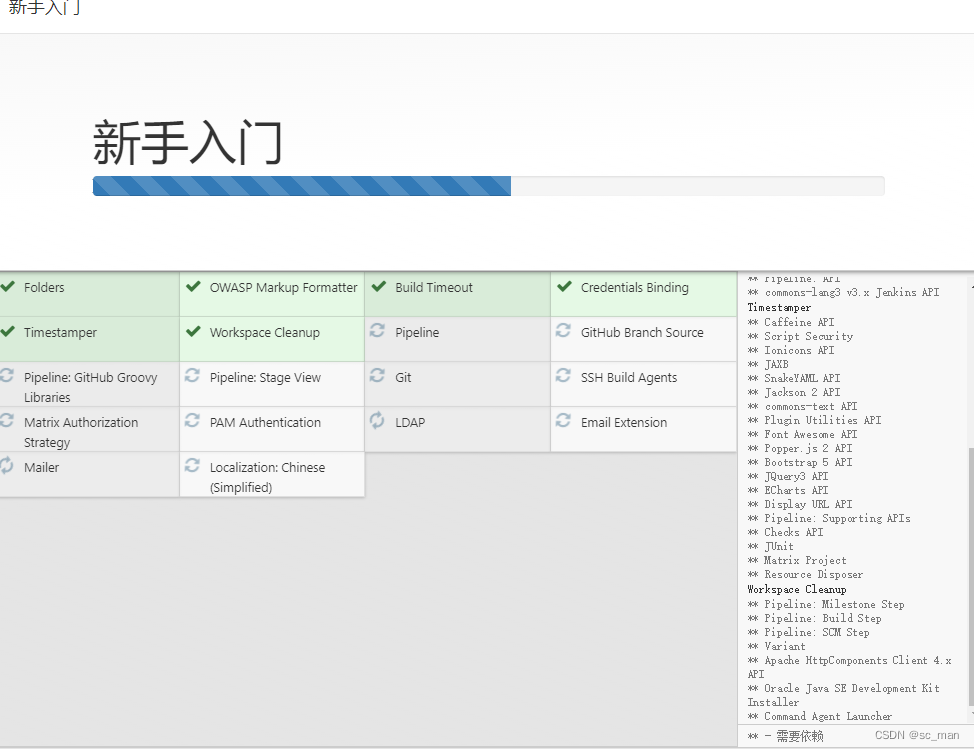Click the spinning icon beside Mailer

tap(6, 465)
